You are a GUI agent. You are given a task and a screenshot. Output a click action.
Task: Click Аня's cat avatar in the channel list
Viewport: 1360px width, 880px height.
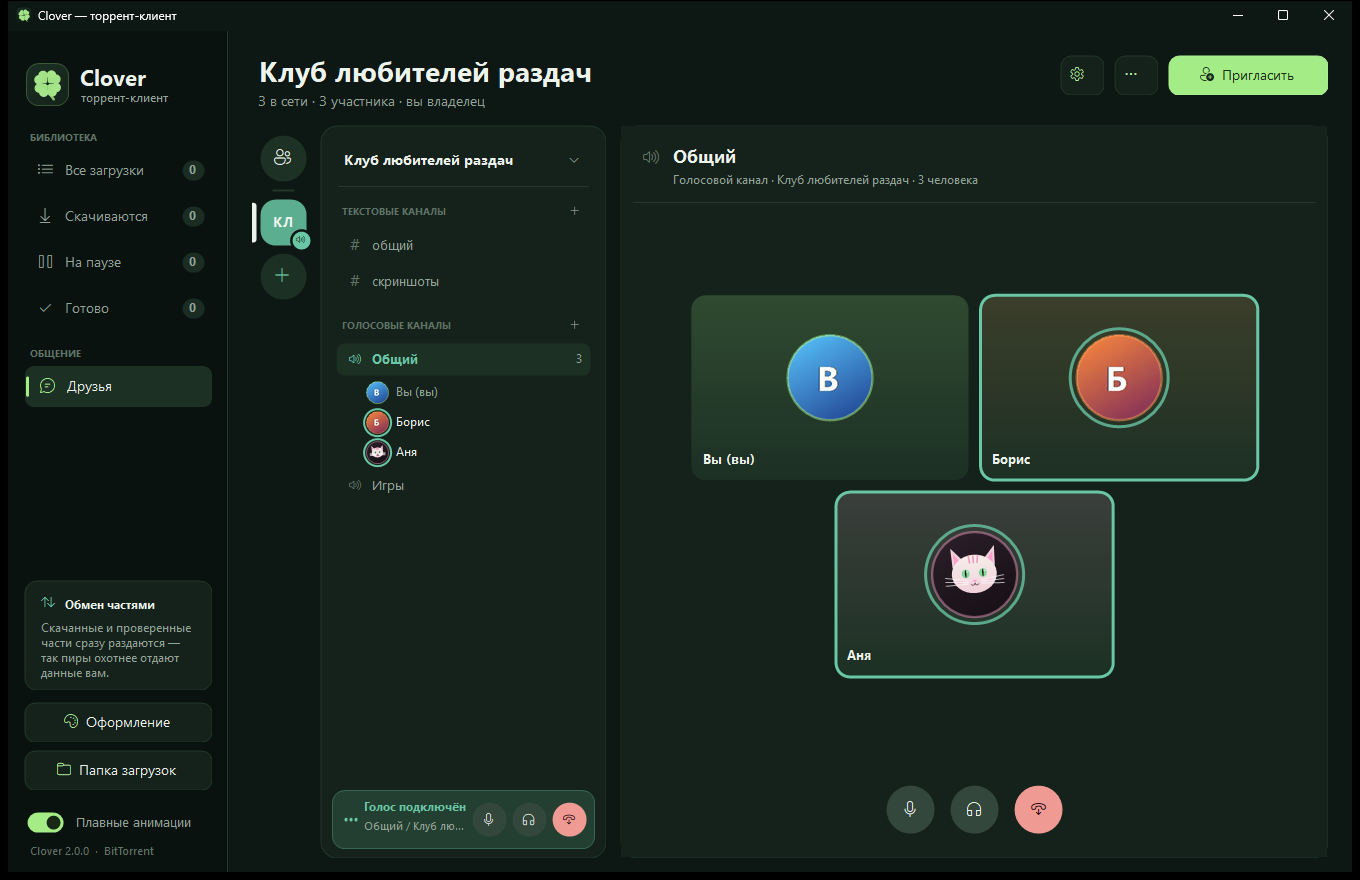click(377, 452)
